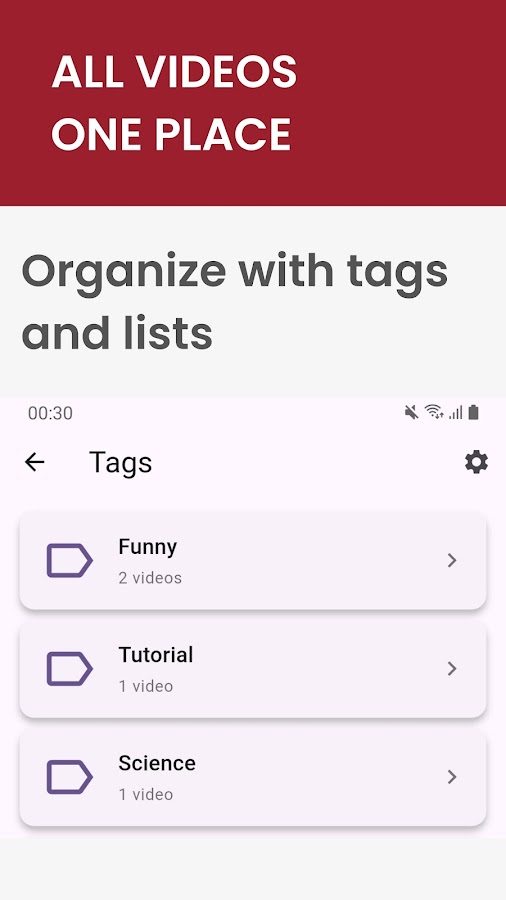Tap the back arrow beside Tags
Viewport: 506px width, 900px height.
coord(34,462)
